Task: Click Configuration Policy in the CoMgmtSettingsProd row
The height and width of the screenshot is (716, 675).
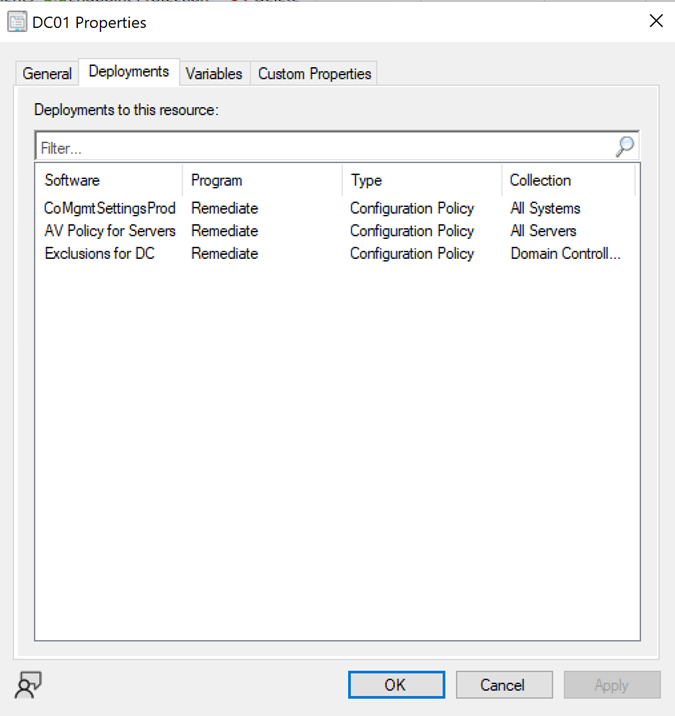Action: tap(412, 208)
